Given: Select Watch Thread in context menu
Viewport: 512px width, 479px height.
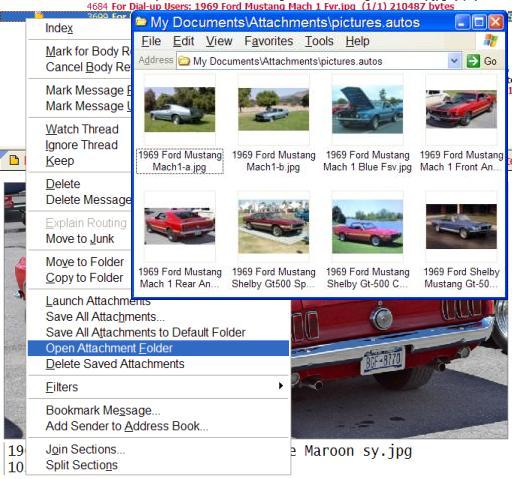Looking at the screenshot, I should (82, 129).
